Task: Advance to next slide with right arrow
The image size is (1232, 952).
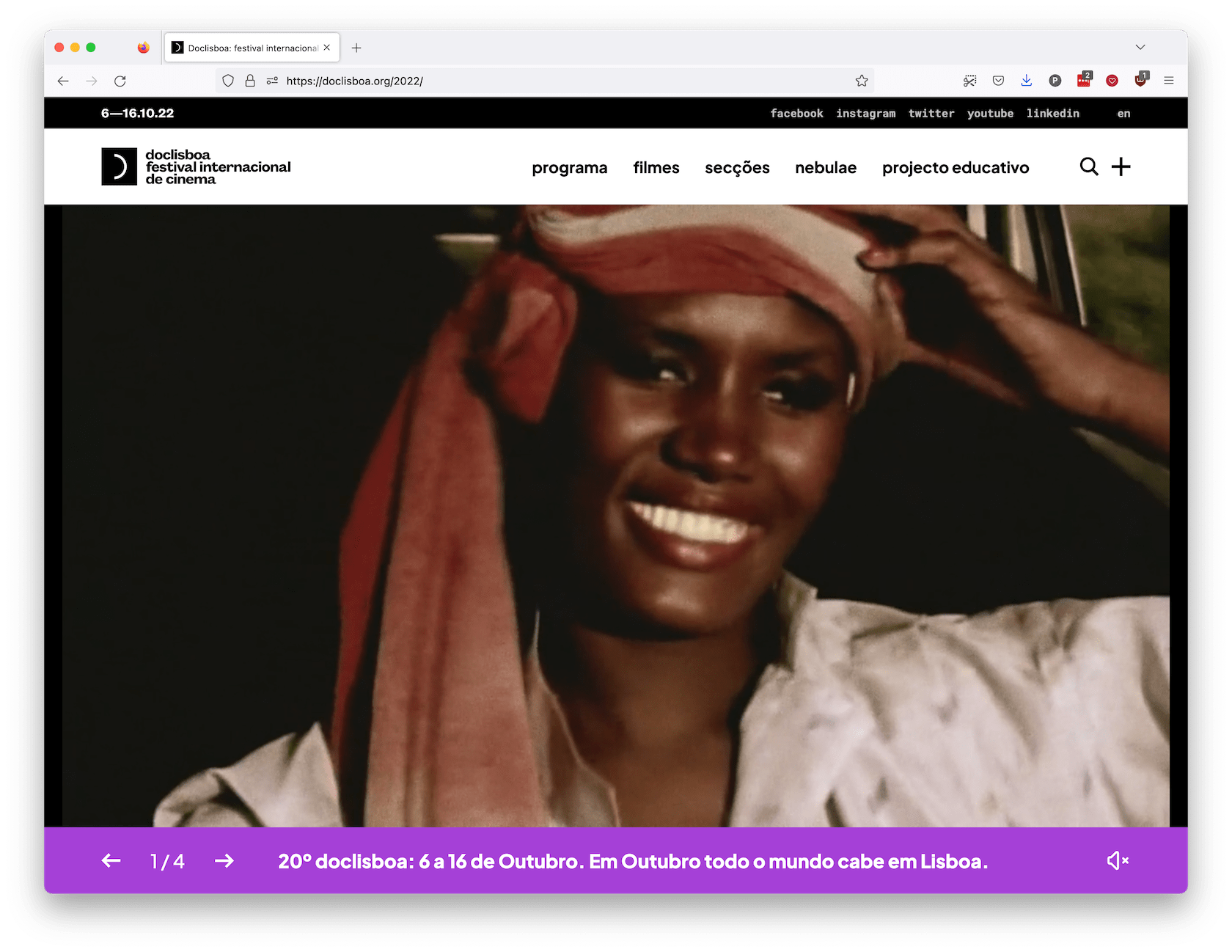Action: [x=224, y=860]
